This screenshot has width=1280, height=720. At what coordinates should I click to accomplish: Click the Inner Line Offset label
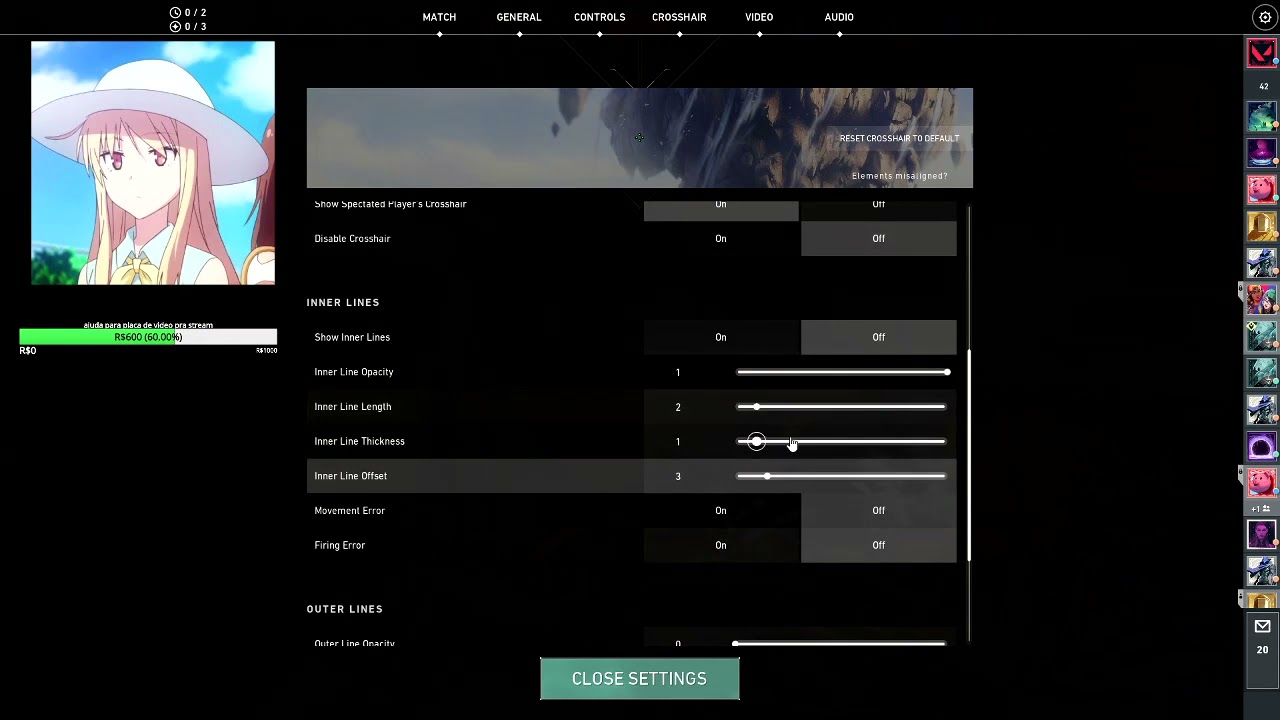(351, 476)
